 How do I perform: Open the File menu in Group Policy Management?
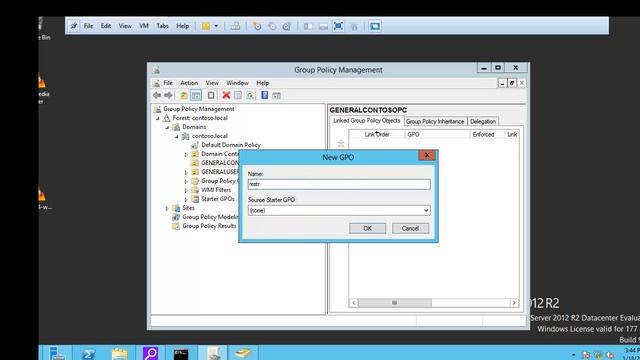pos(168,83)
